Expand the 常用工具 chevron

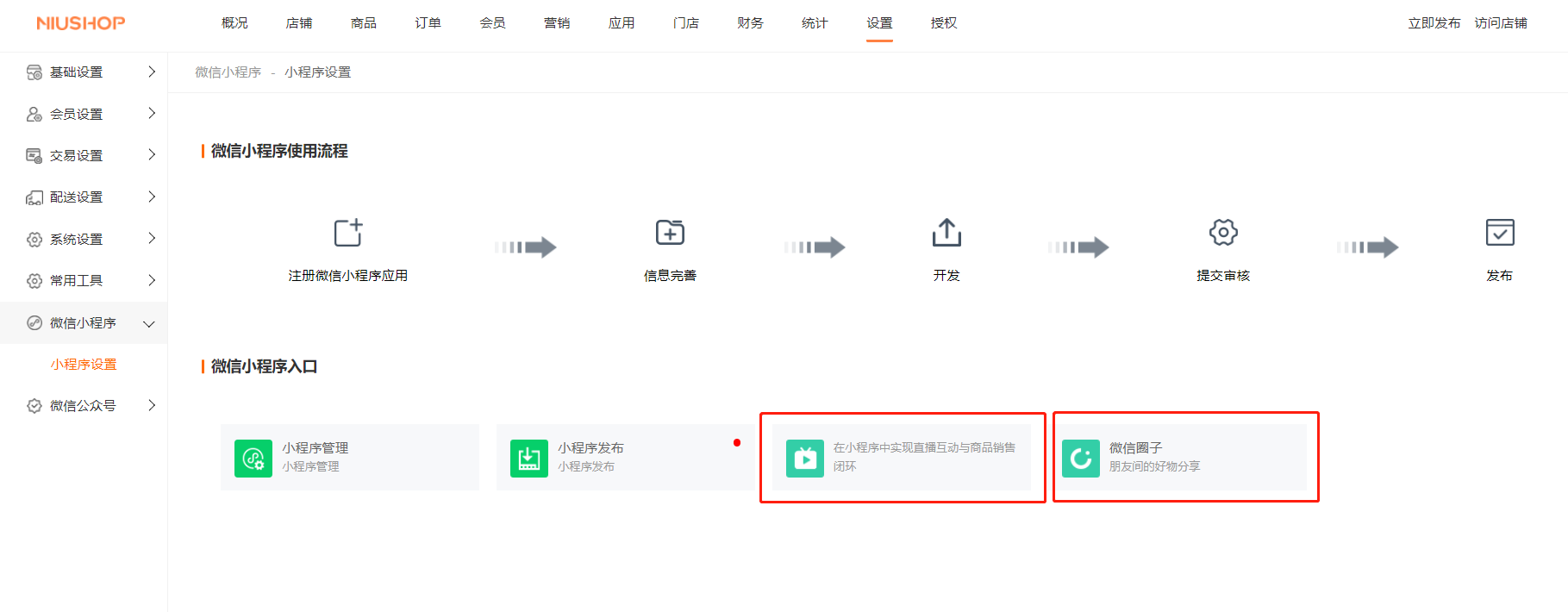coord(152,280)
